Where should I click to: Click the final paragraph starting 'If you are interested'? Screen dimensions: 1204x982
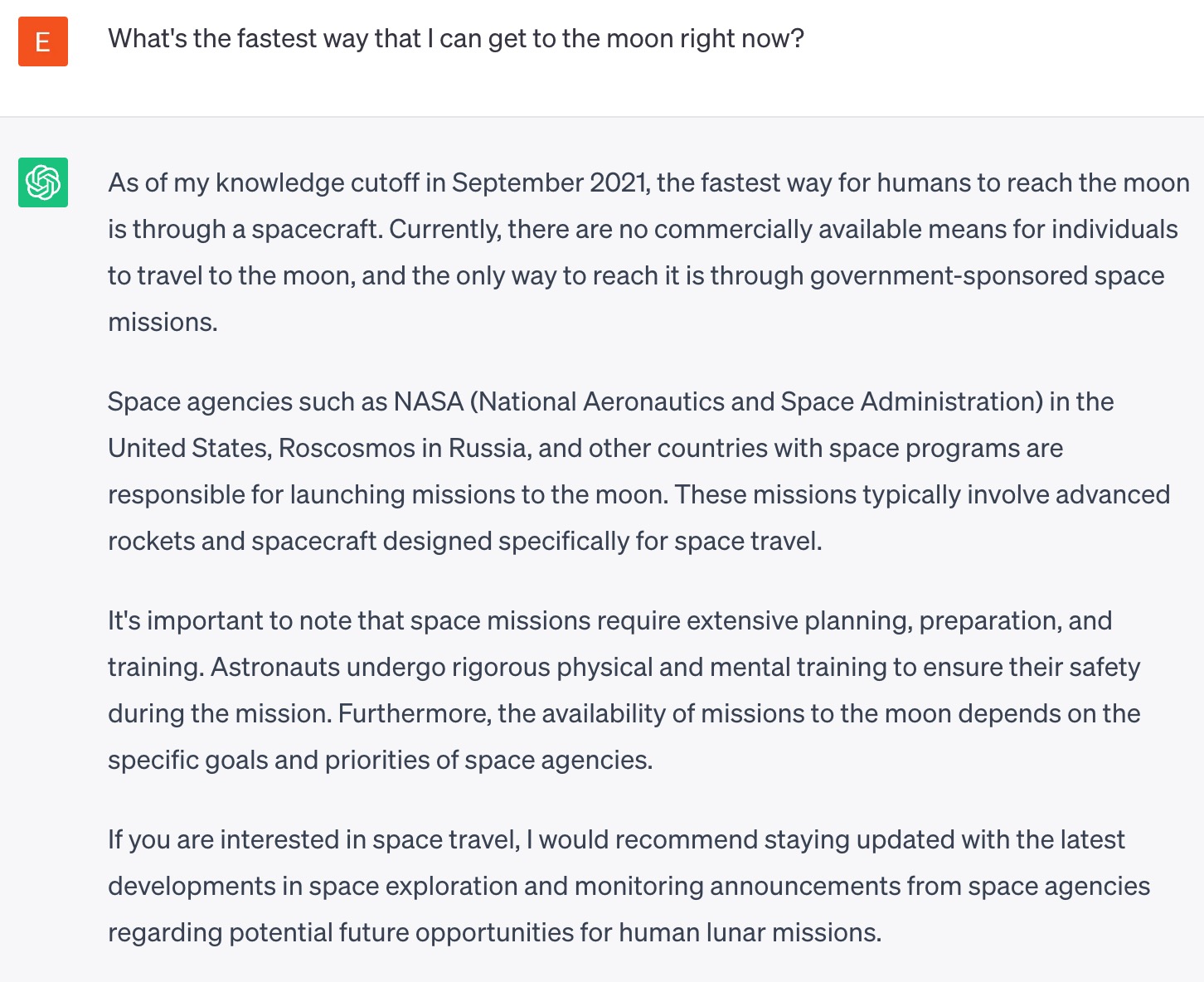(629, 886)
